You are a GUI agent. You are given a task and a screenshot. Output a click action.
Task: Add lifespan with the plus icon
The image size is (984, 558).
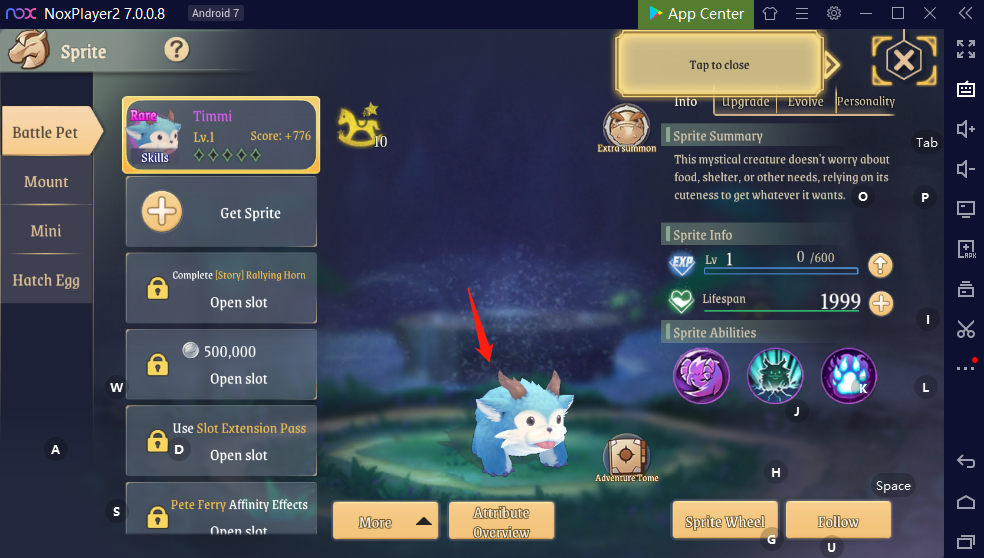(881, 304)
